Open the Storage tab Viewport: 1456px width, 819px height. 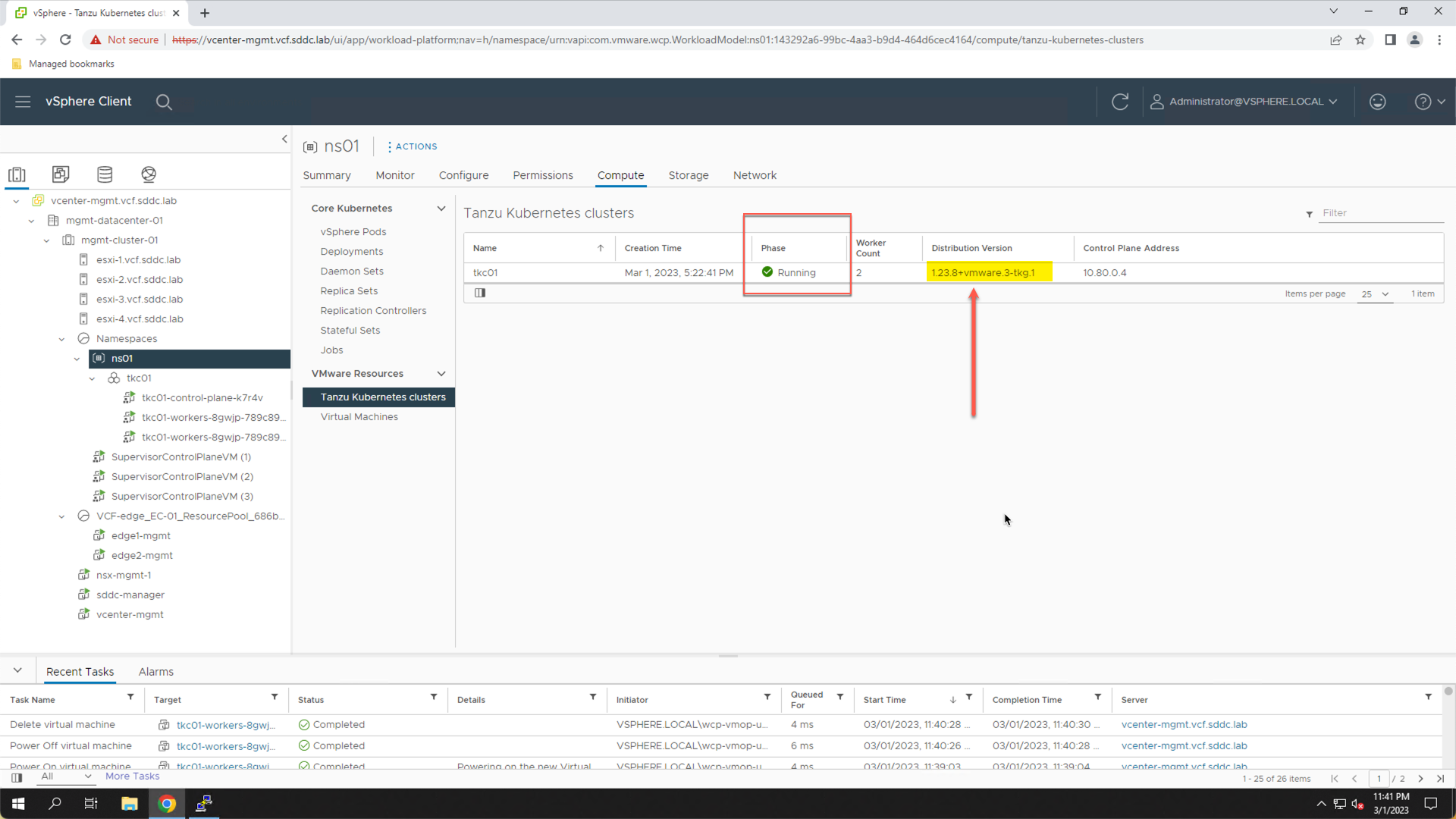click(689, 175)
